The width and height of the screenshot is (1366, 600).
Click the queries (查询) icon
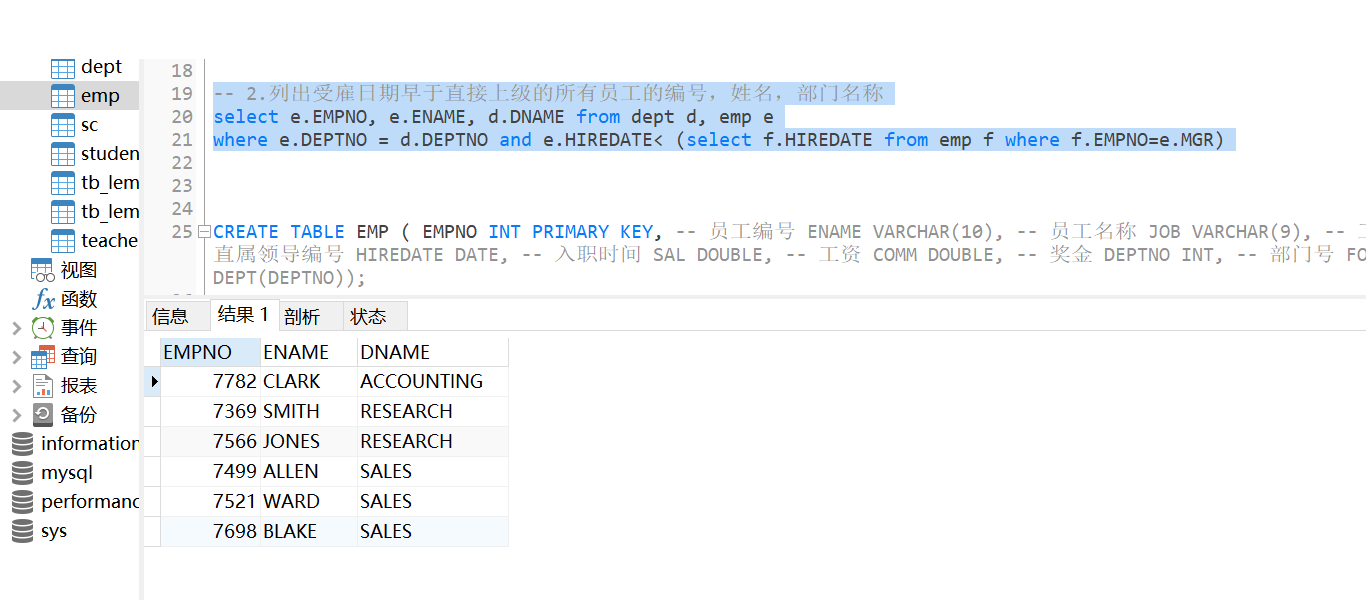coord(43,357)
